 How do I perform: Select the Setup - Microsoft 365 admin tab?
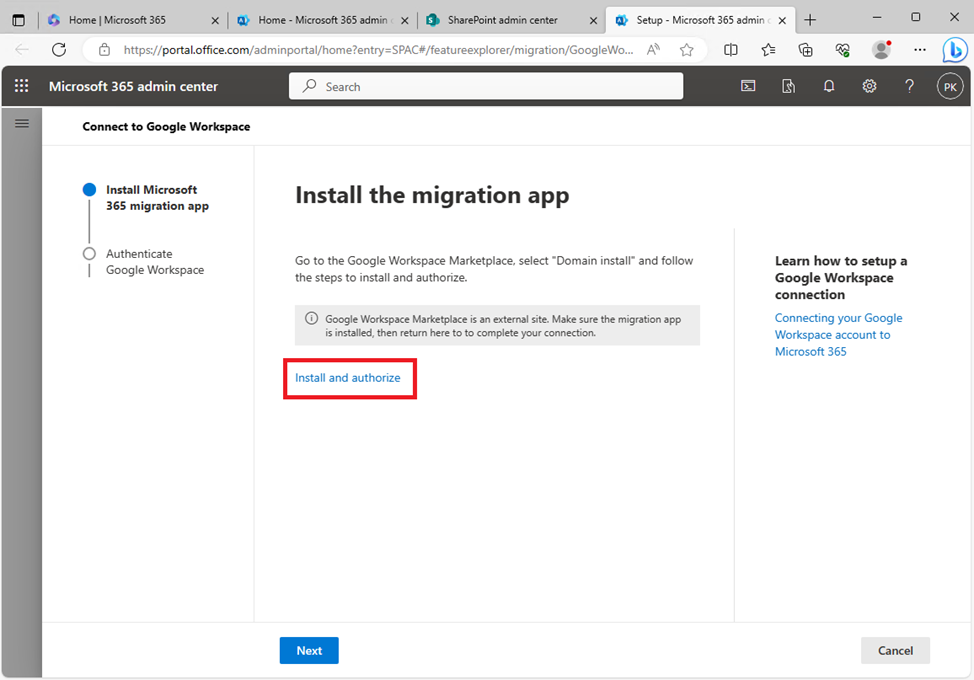point(701,20)
